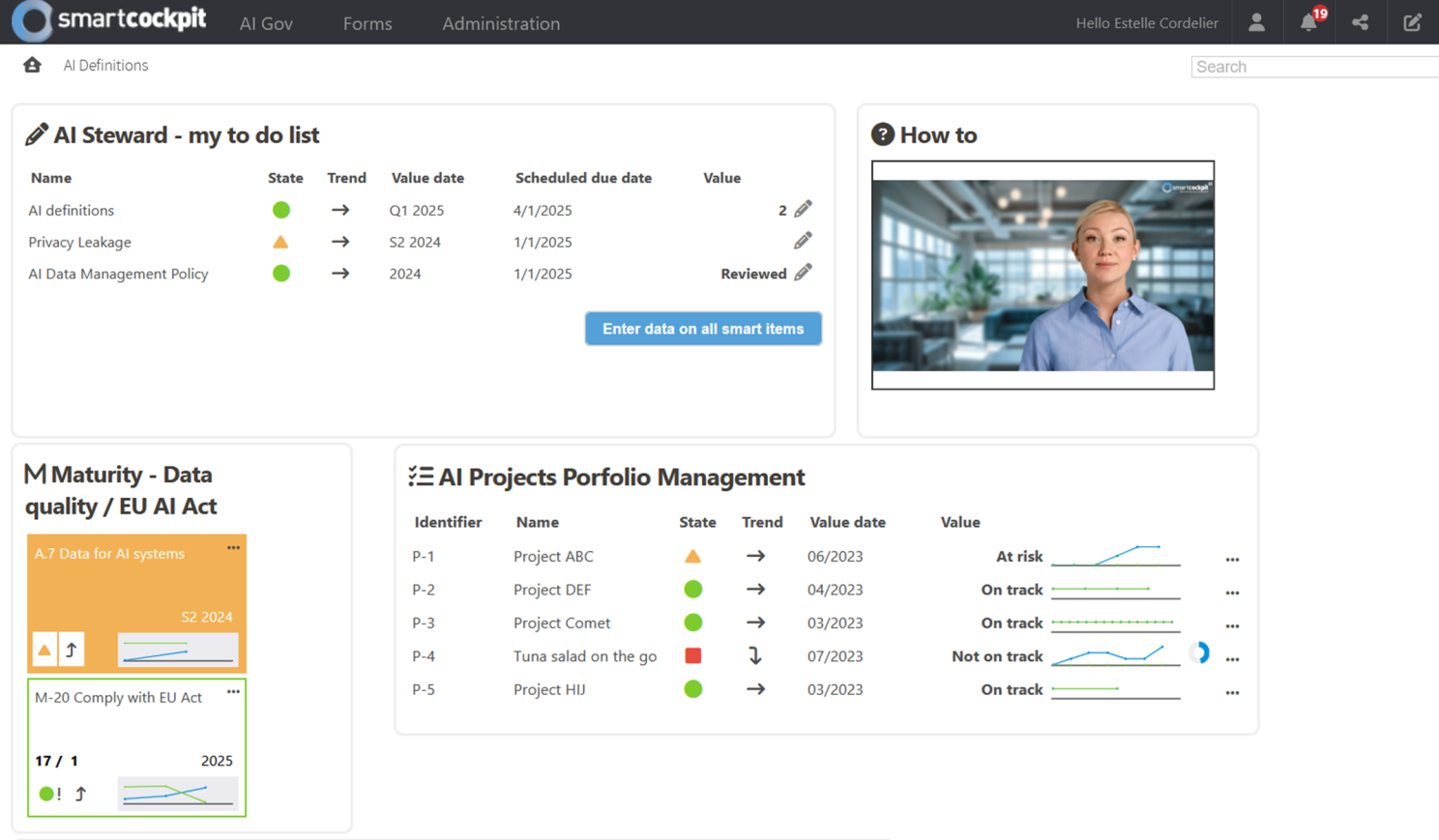Screen dimensions: 1439x840
Task: Play the How to video thumbnail
Action: coord(1043,275)
